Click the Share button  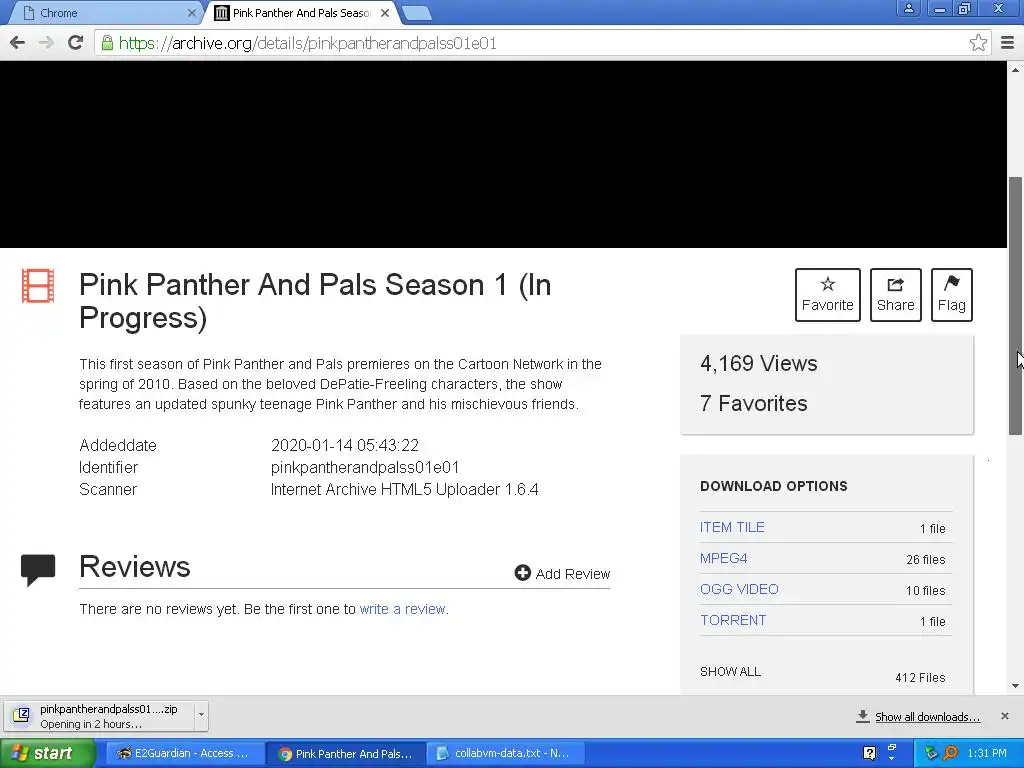(895, 295)
